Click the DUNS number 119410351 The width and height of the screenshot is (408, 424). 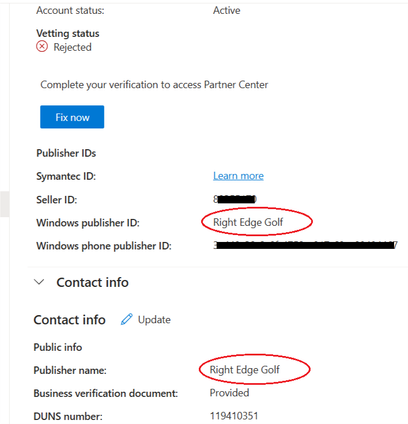[234, 416]
